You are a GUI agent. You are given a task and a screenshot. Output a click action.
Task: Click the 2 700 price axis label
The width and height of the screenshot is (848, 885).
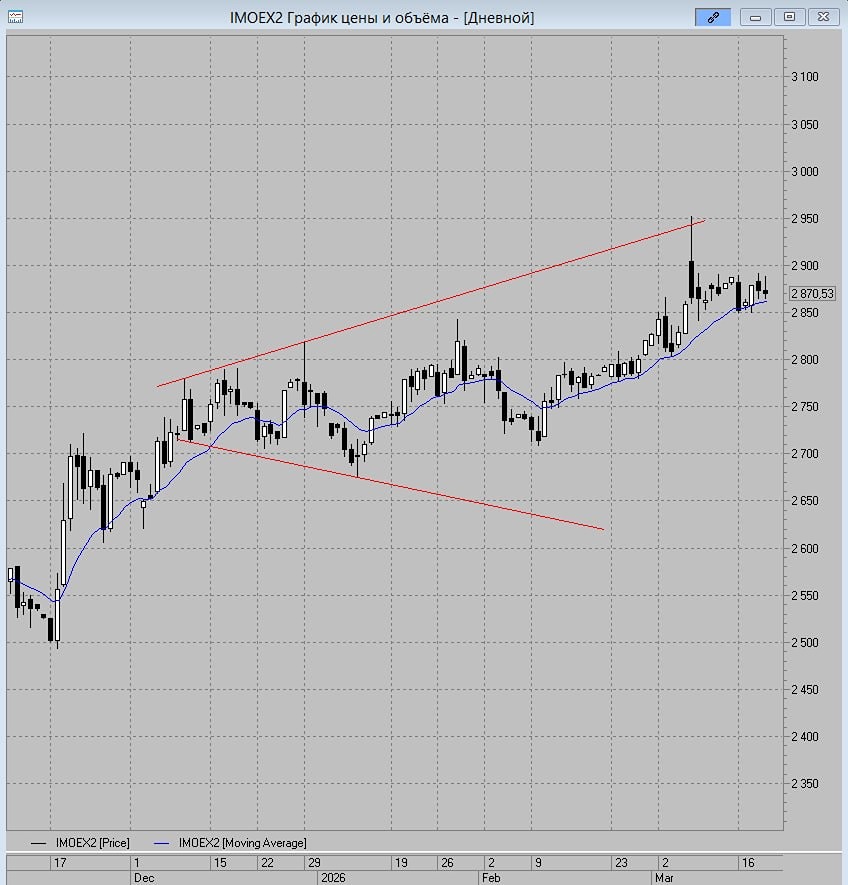click(805, 454)
